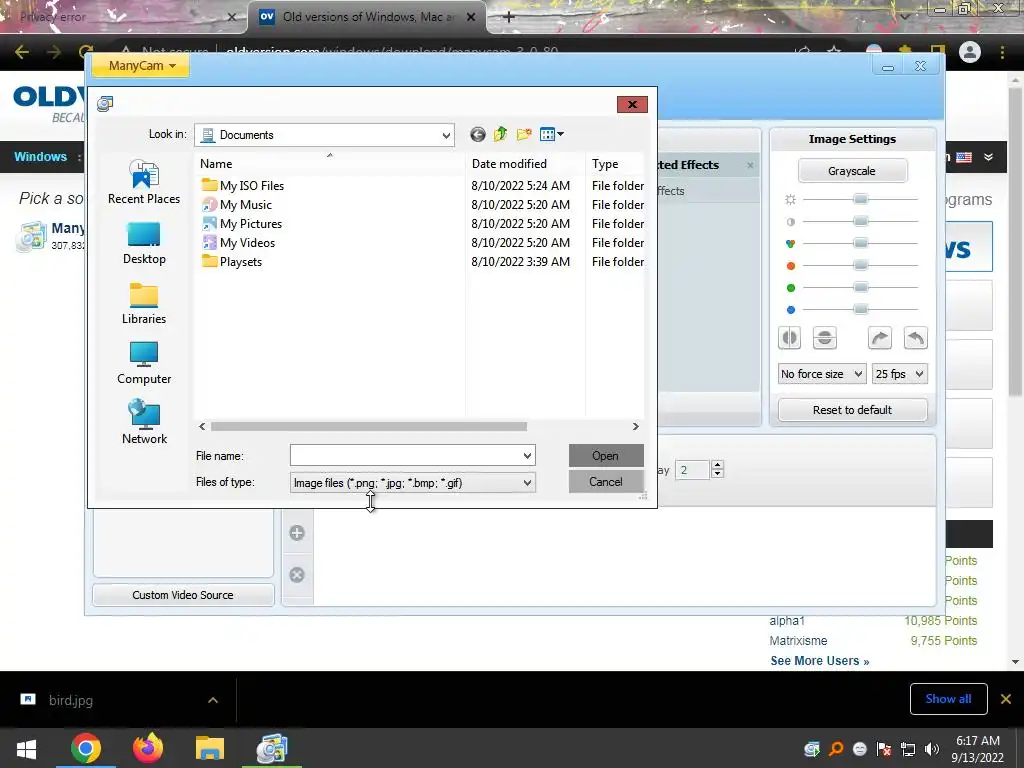Viewport: 1024px width, 768px height.
Task: Rotate image counterclockwise in ManyCam
Action: pos(916,338)
